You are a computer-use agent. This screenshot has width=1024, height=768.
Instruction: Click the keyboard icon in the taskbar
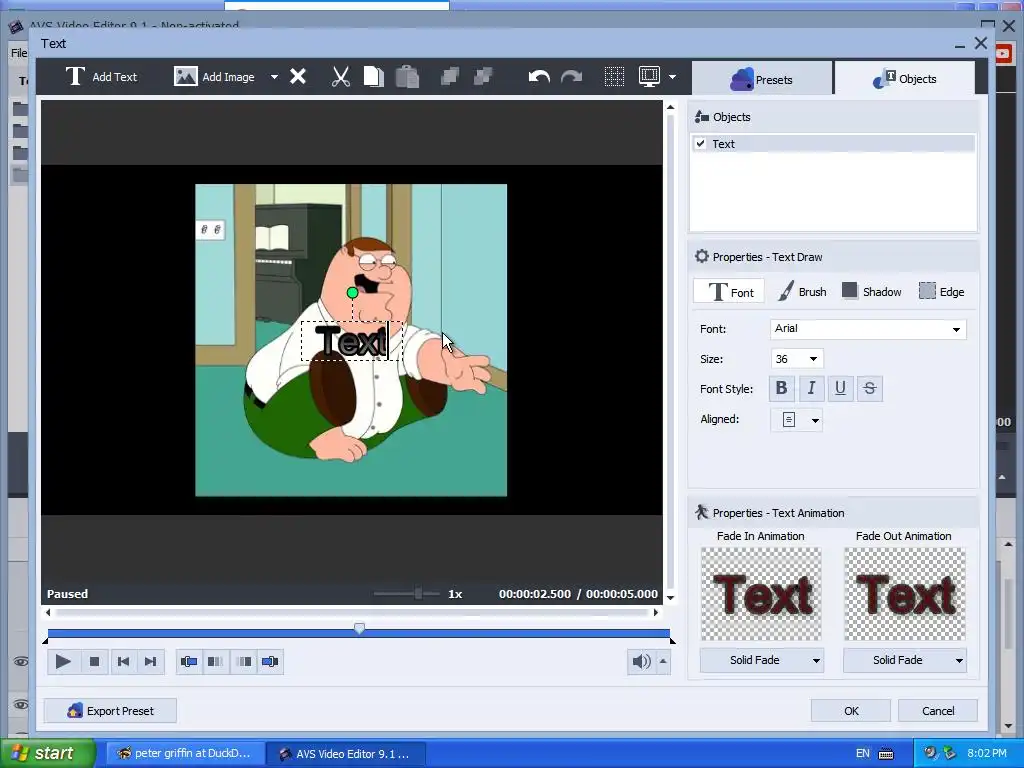tap(886, 754)
